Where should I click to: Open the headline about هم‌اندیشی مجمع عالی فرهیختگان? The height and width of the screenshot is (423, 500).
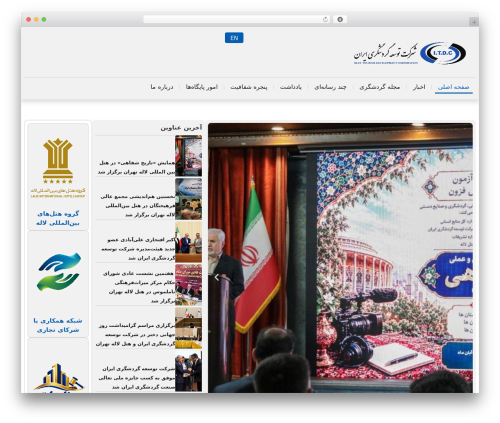coord(137,206)
